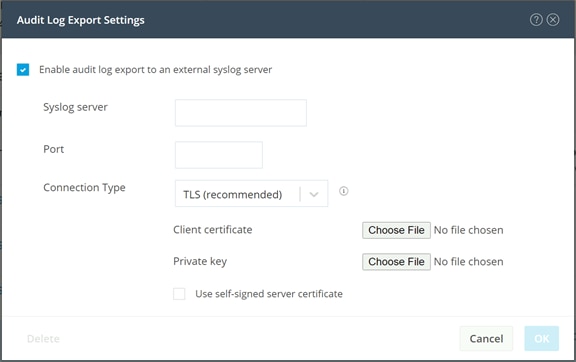The image size is (576, 362).
Task: Open the help question mark icon
Action: coord(536,20)
